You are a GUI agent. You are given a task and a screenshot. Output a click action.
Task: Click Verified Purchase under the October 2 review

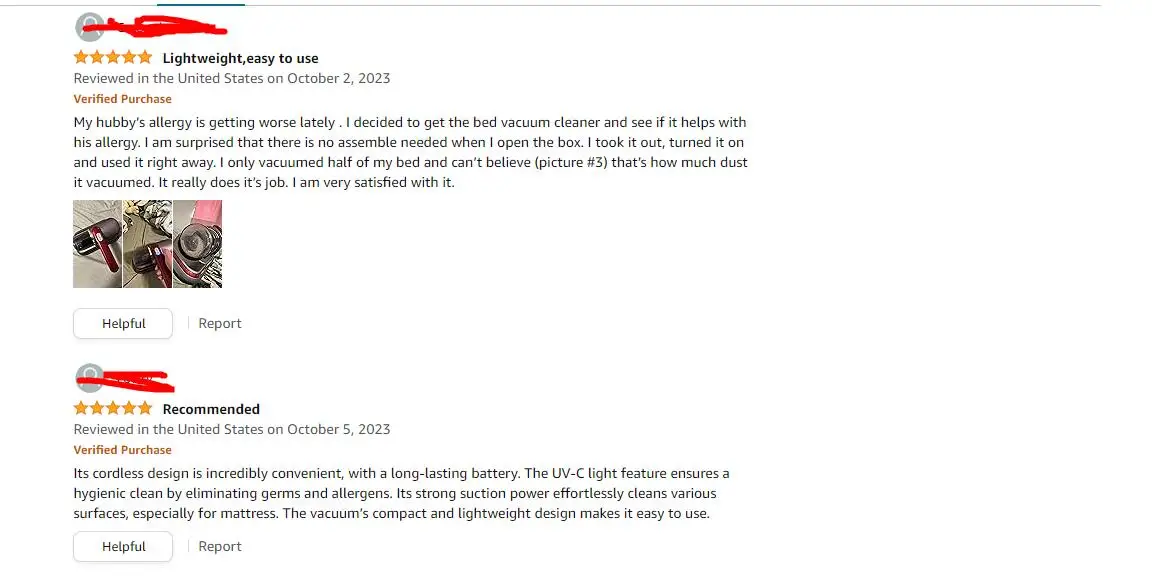click(122, 99)
